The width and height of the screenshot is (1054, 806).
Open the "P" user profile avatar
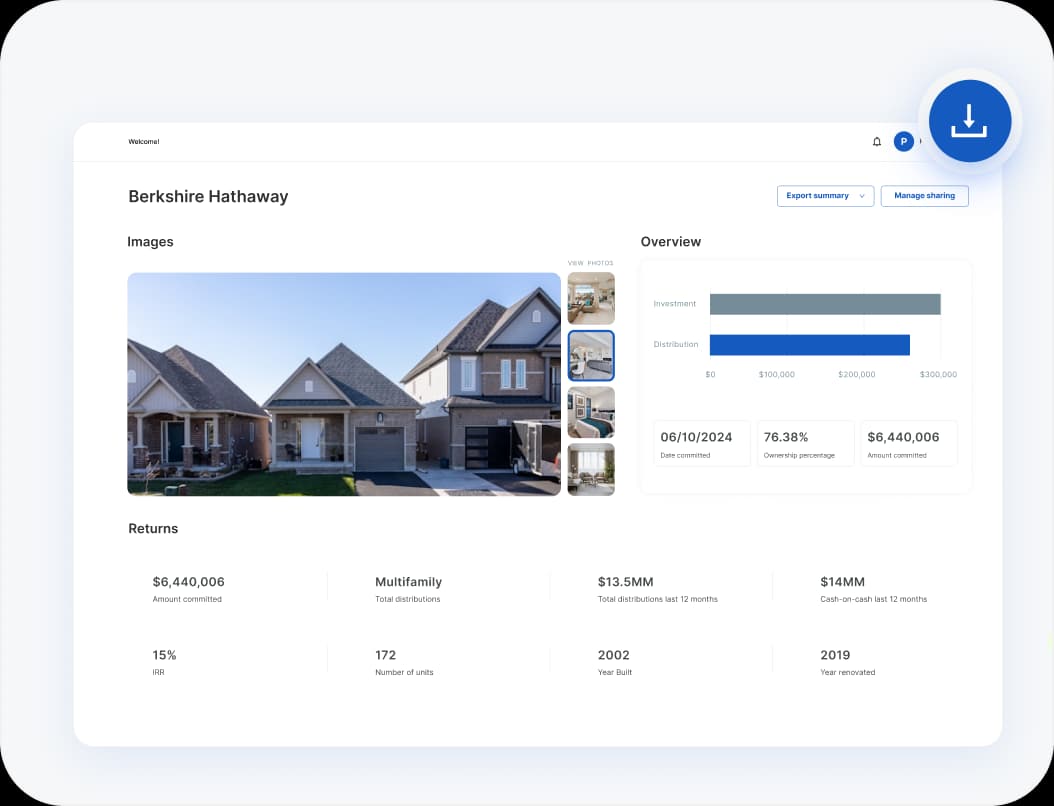[903, 142]
